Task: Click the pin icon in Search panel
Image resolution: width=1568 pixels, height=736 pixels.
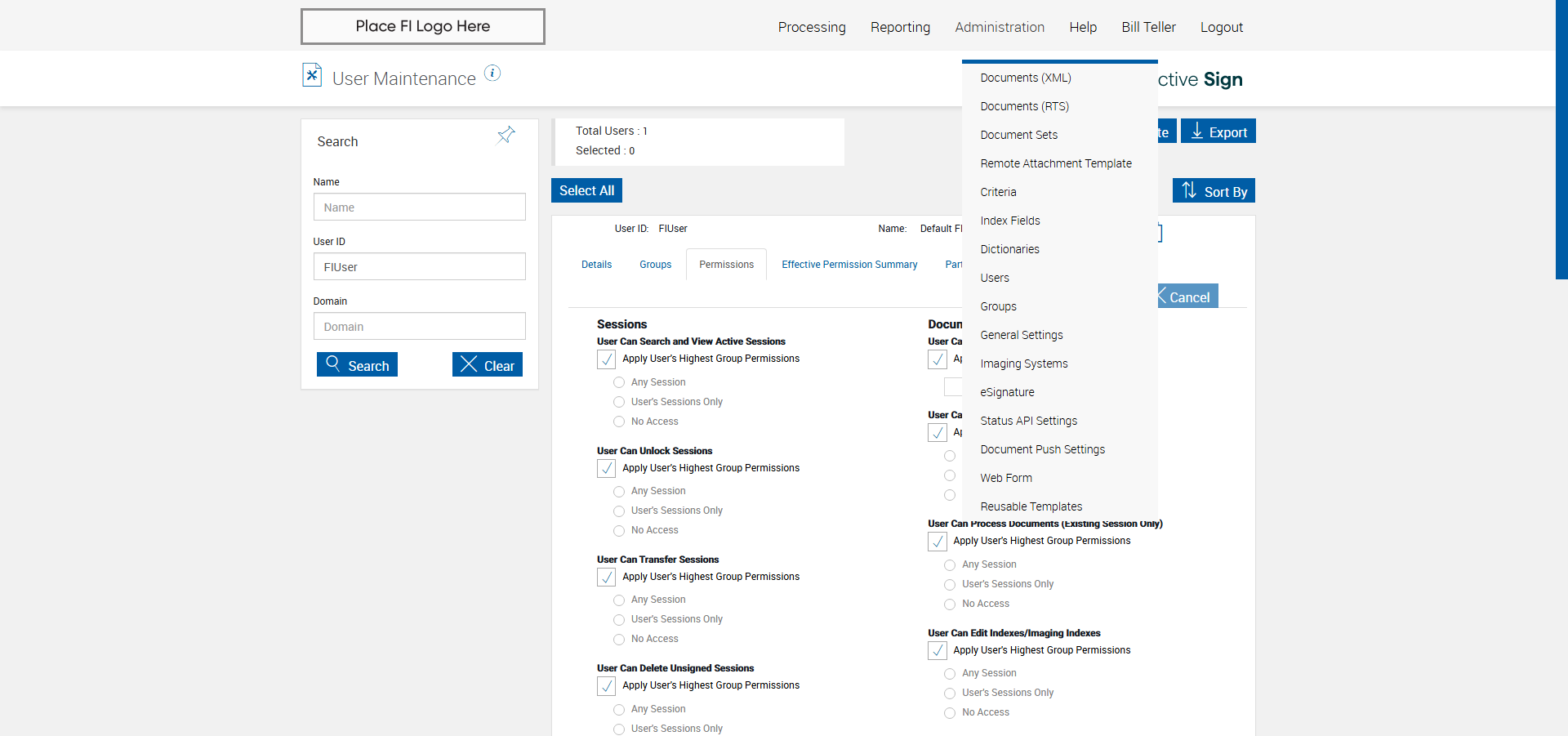Action: (x=506, y=135)
